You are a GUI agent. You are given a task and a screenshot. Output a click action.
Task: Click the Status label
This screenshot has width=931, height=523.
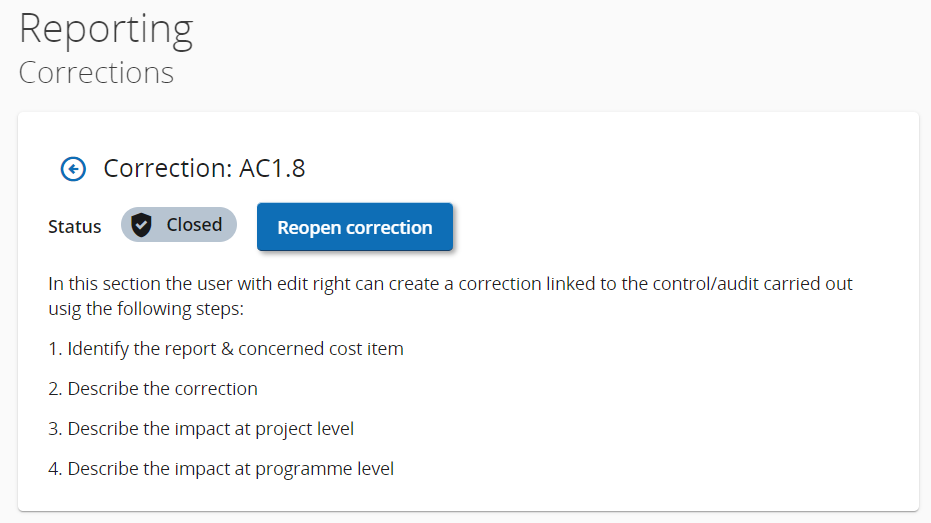point(75,227)
